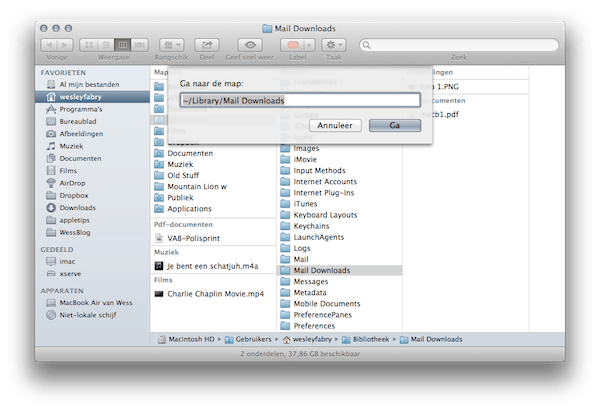The width and height of the screenshot is (600, 410).
Task: Select LaunchAgents folder
Action: 339,237
